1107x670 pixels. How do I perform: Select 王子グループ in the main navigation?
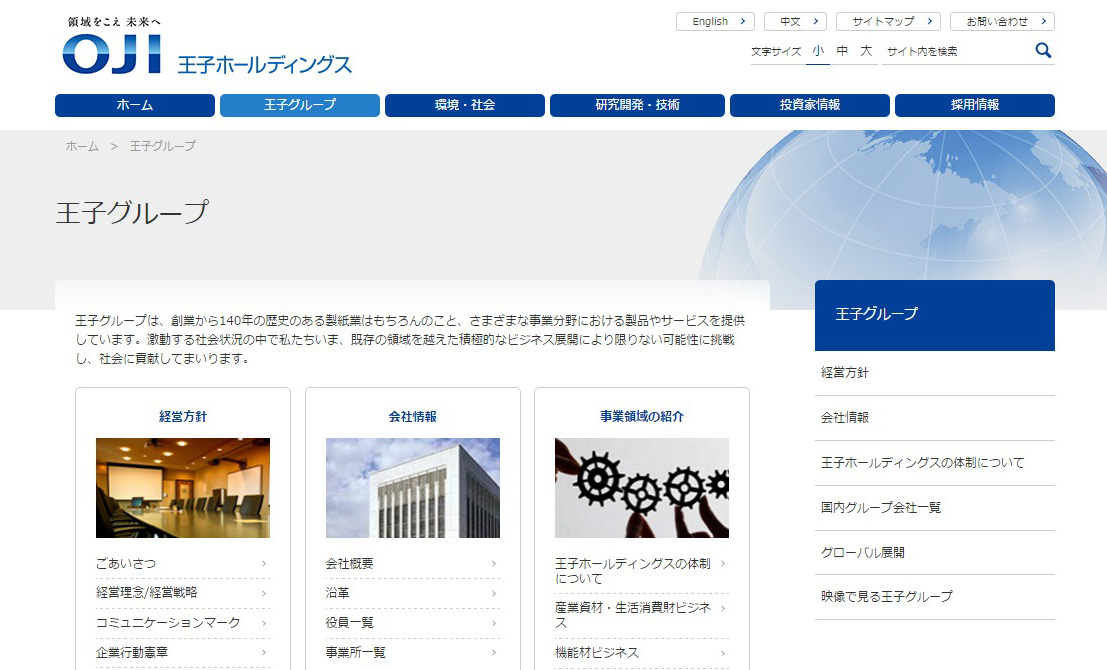tap(300, 105)
